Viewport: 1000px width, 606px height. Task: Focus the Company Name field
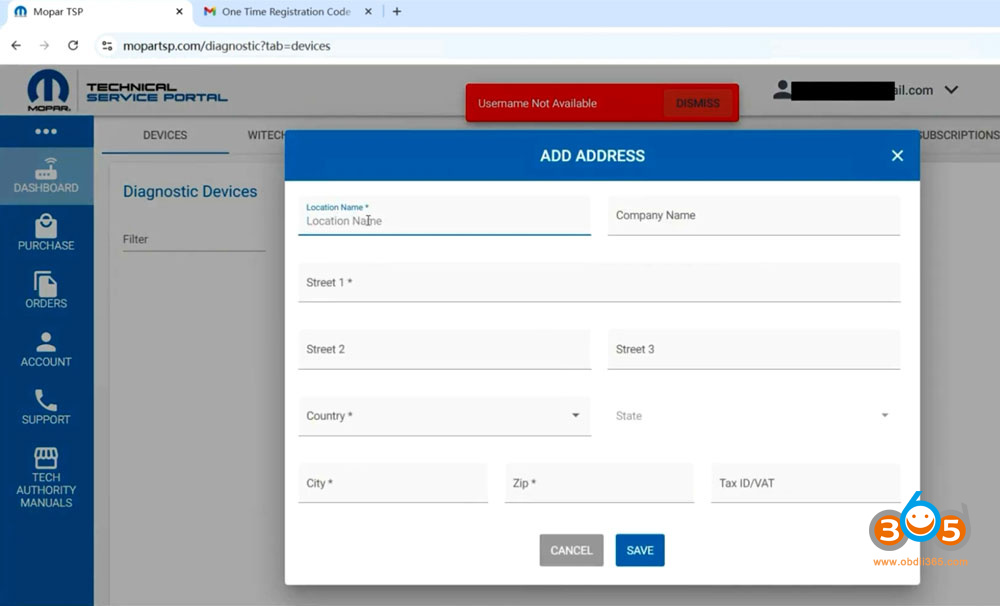coord(753,216)
